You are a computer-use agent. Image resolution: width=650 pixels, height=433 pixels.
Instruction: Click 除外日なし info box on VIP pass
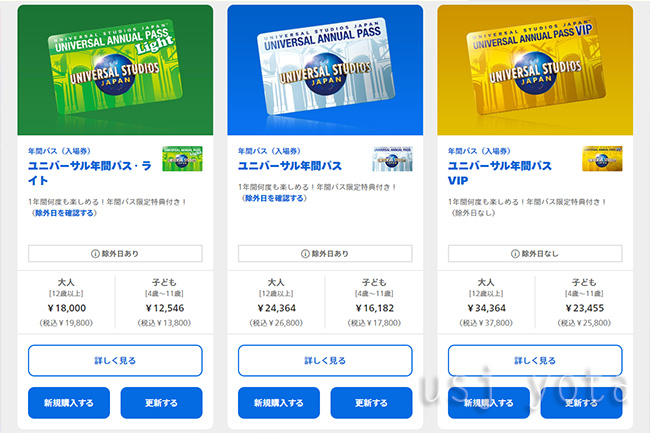(535, 254)
